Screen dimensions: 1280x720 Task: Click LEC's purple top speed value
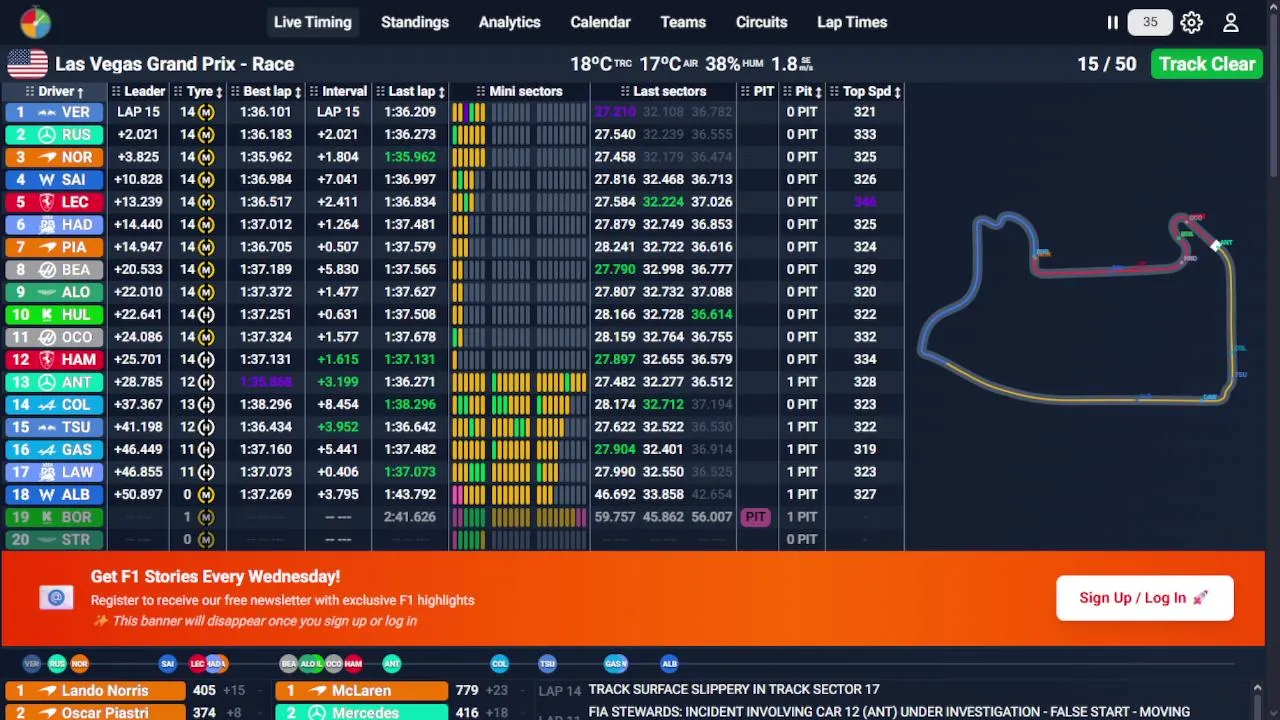(x=865, y=202)
